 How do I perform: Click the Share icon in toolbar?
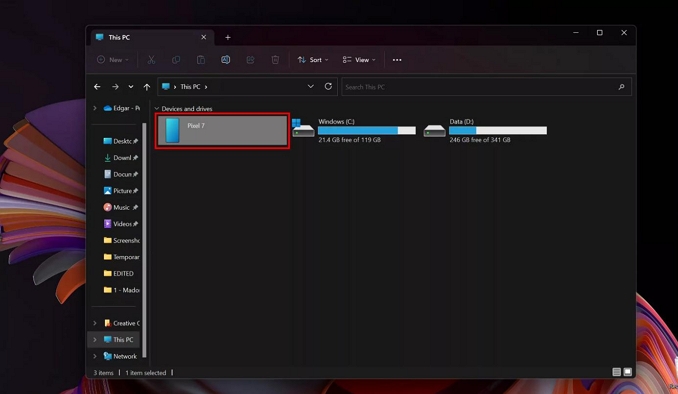250,60
